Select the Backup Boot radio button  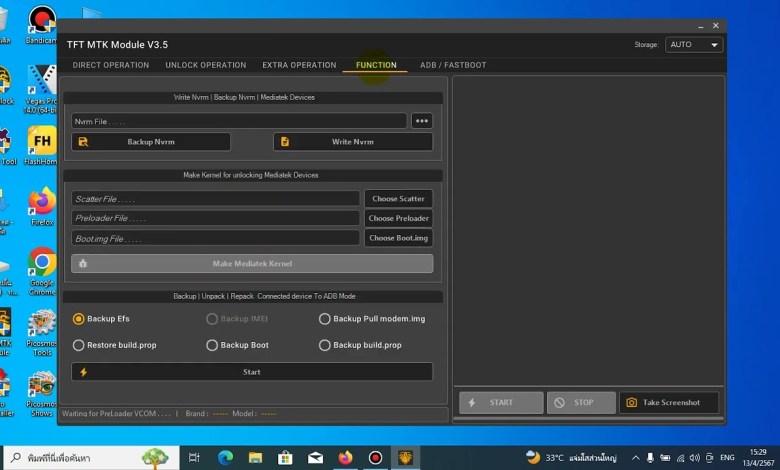212,345
